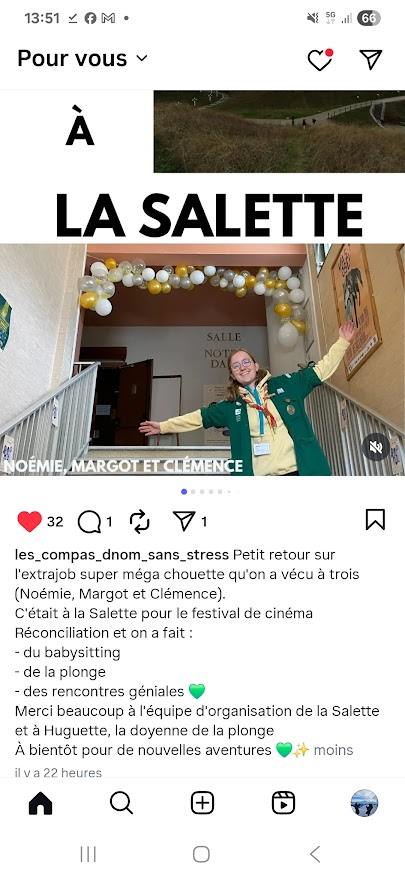Create new post plus icon

[x=202, y=803]
